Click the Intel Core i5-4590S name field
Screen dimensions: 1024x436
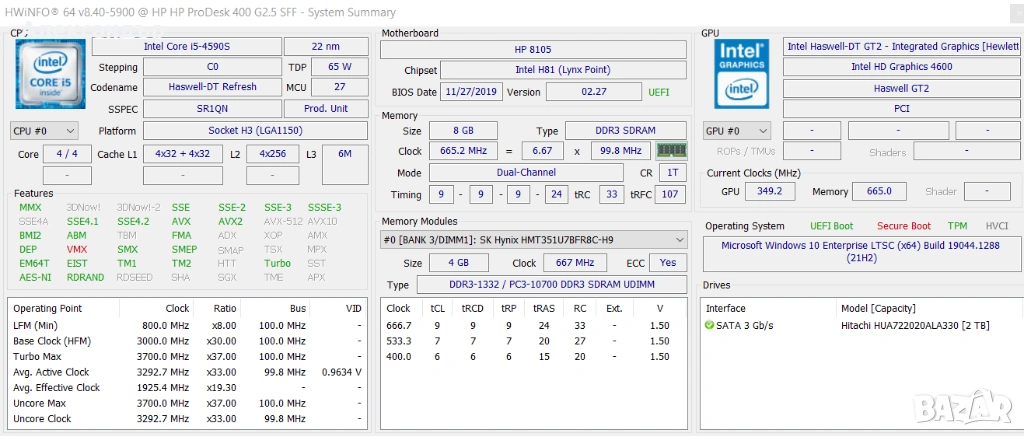[x=185, y=46]
